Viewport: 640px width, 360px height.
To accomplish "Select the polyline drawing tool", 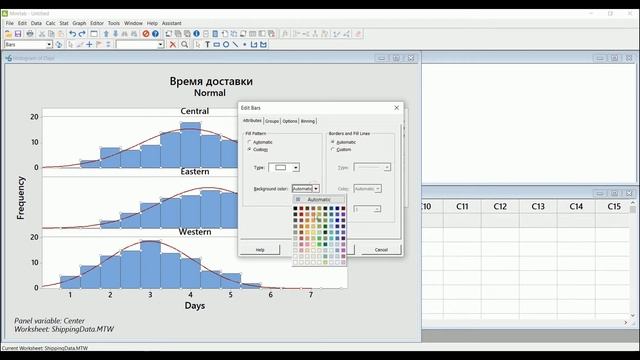I will 254,44.
